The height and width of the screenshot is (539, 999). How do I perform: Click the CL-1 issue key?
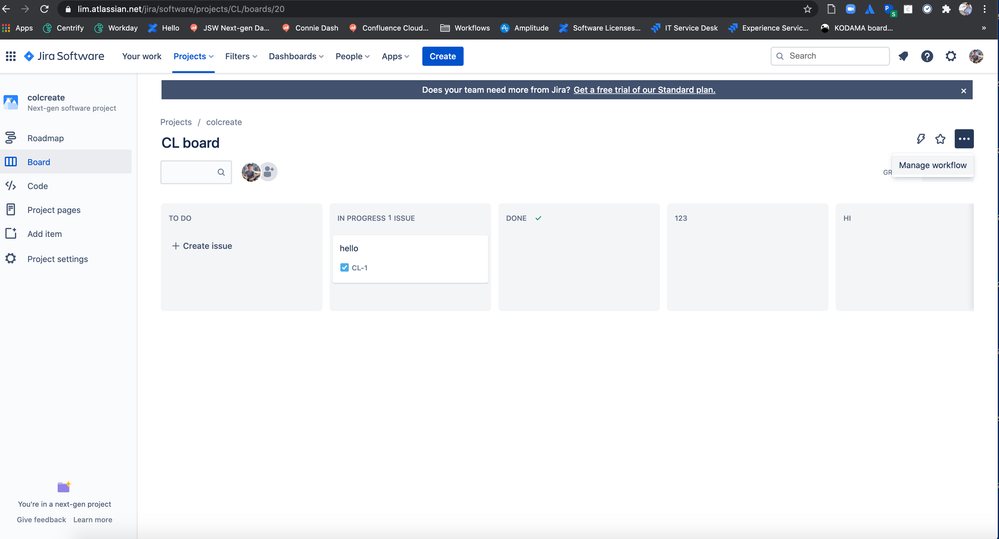pos(359,268)
